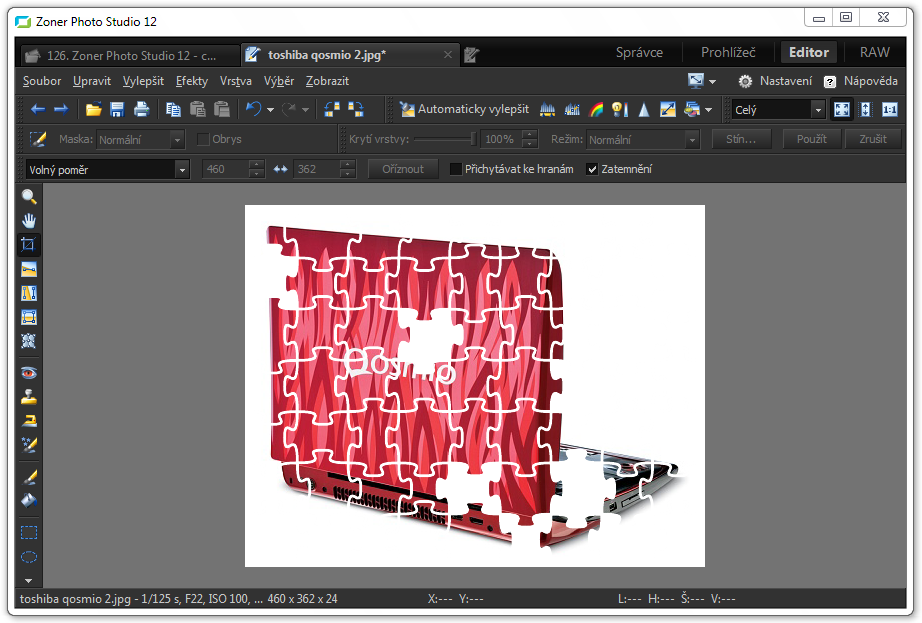Copy to clipboard icon
Screen dimensions: 922x623
pyautogui.click(x=173, y=109)
